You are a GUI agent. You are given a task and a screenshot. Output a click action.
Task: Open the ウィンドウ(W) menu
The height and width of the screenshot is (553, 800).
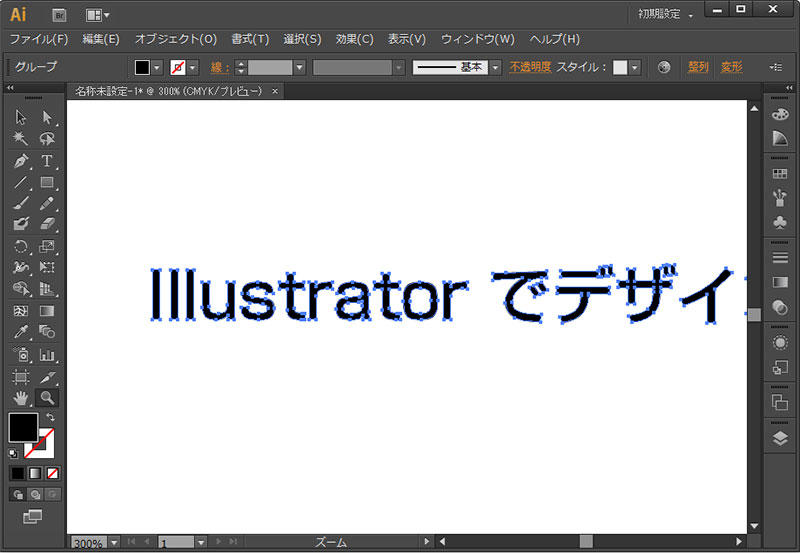click(478, 39)
